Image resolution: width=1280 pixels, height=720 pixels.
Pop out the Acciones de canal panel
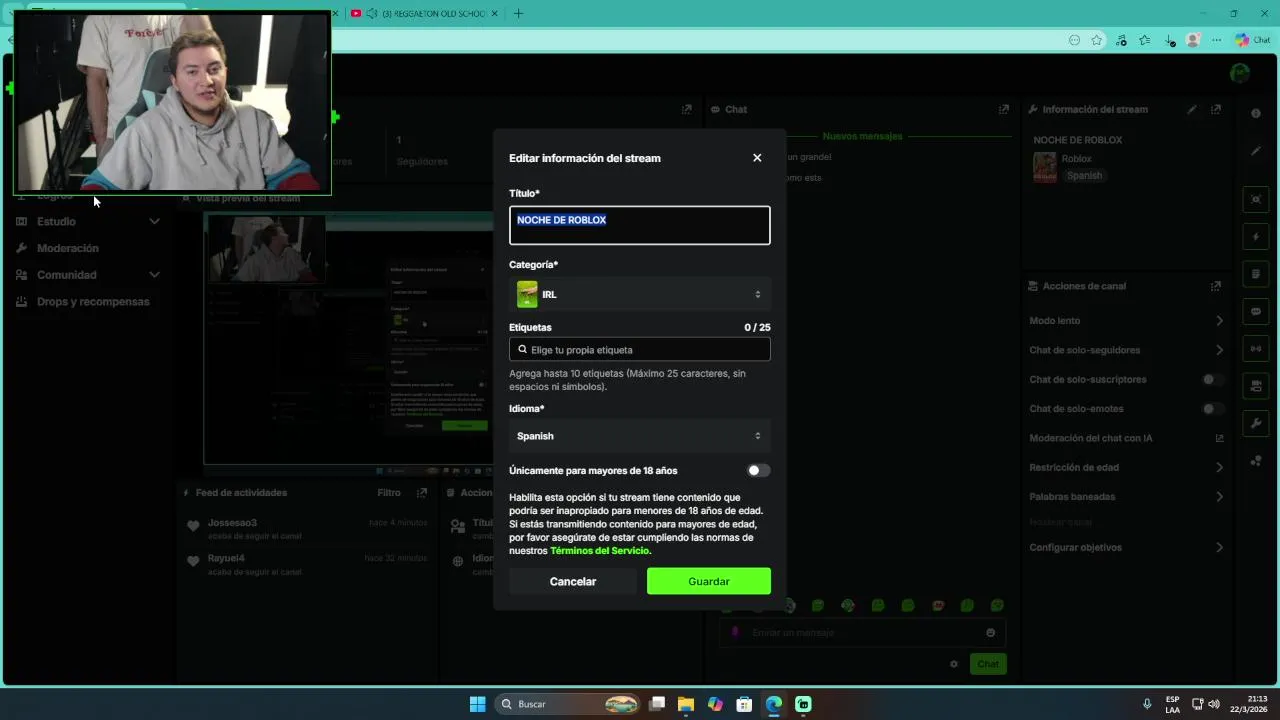coord(1216,286)
